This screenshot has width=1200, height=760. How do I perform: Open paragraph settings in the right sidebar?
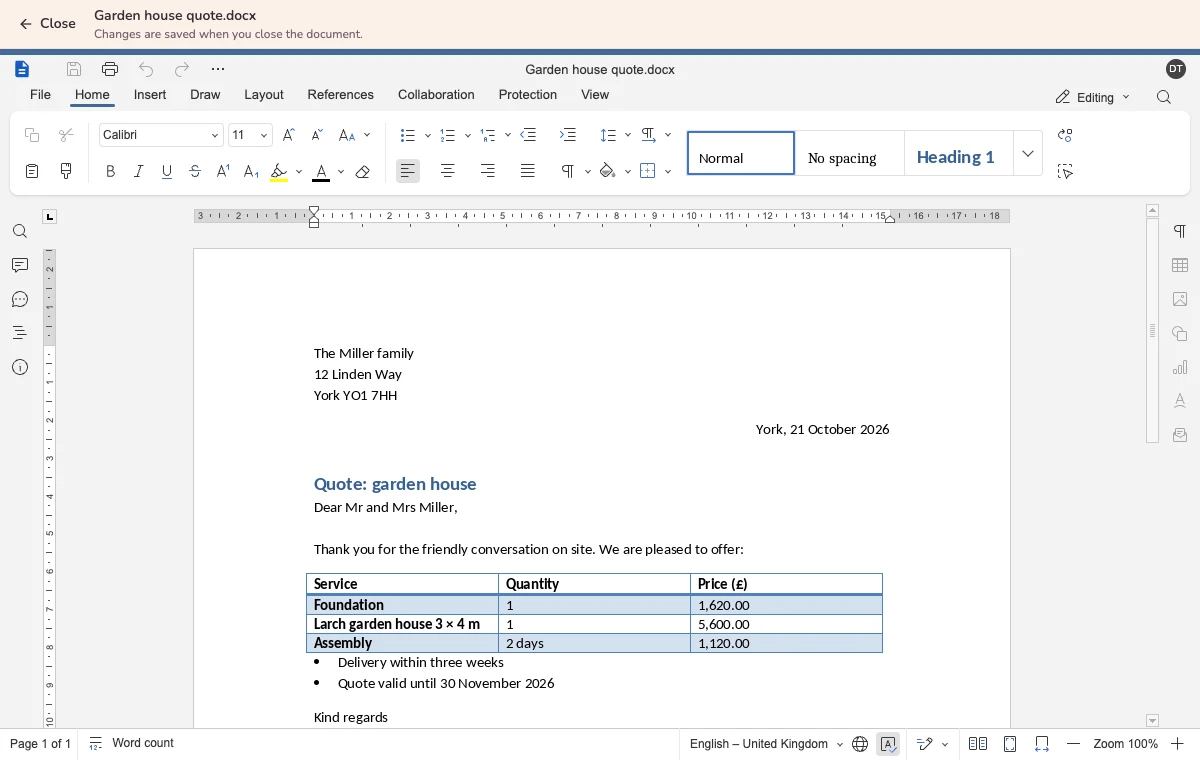pos(1180,231)
